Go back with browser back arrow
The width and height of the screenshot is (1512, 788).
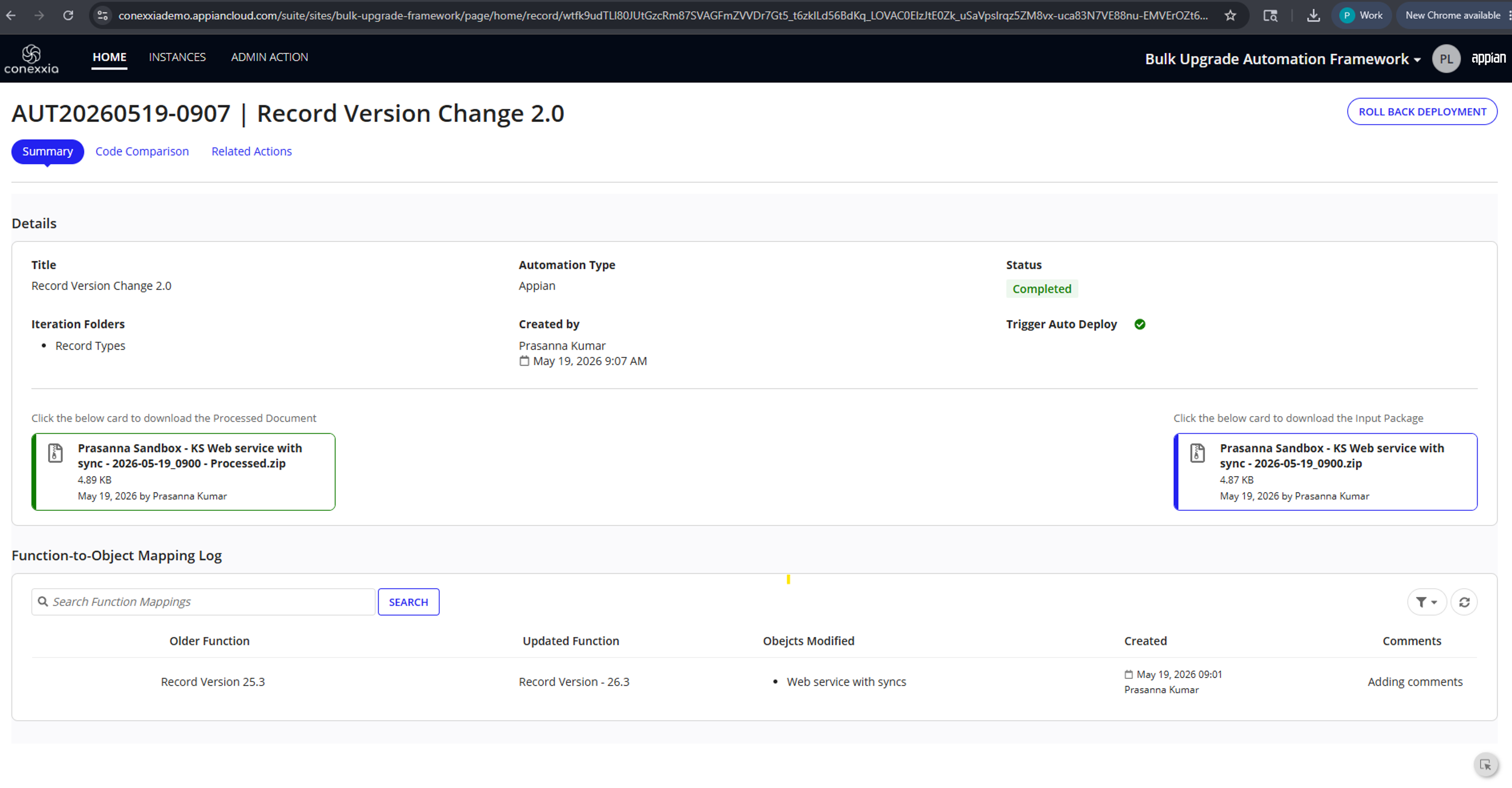click(11, 15)
